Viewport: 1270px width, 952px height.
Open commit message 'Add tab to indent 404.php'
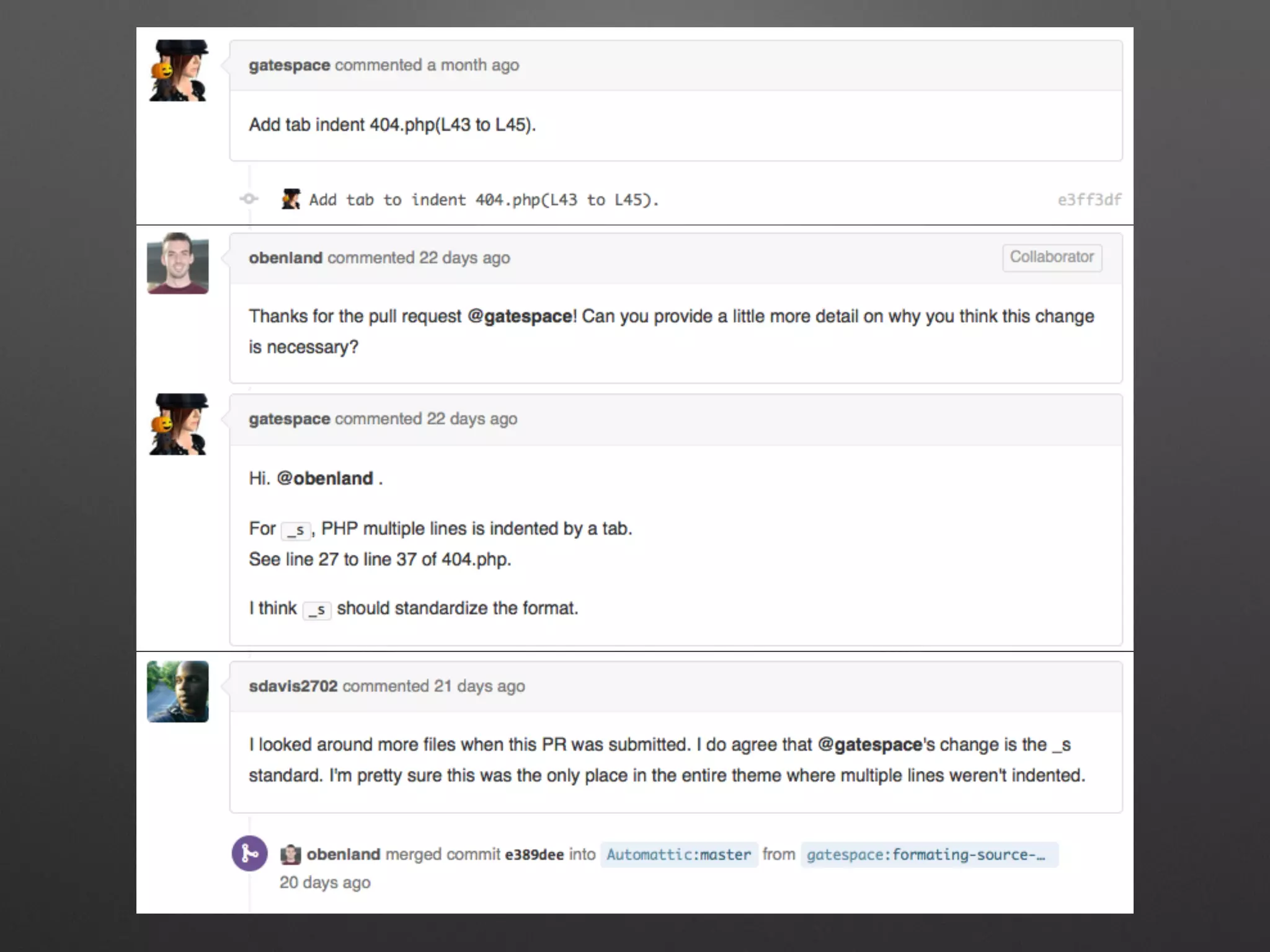484,200
